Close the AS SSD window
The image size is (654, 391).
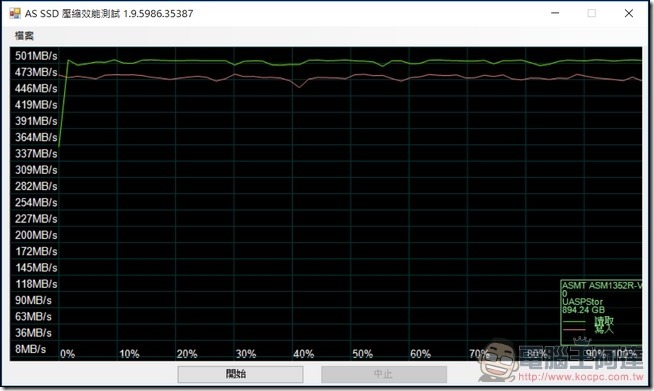tap(629, 13)
